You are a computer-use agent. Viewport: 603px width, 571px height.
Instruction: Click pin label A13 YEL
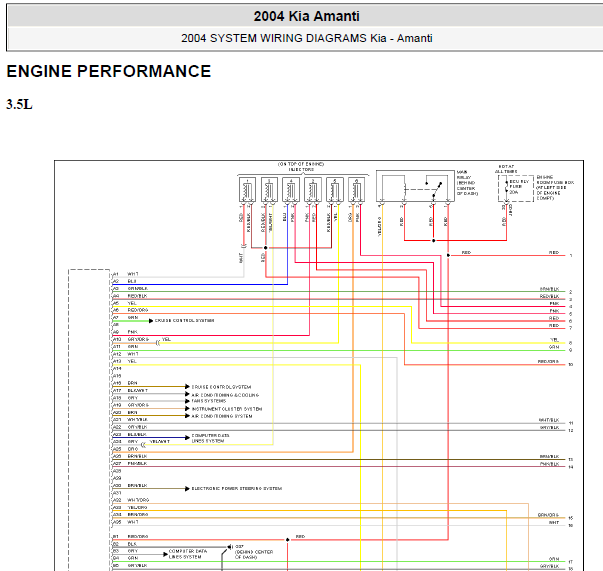pos(125,361)
